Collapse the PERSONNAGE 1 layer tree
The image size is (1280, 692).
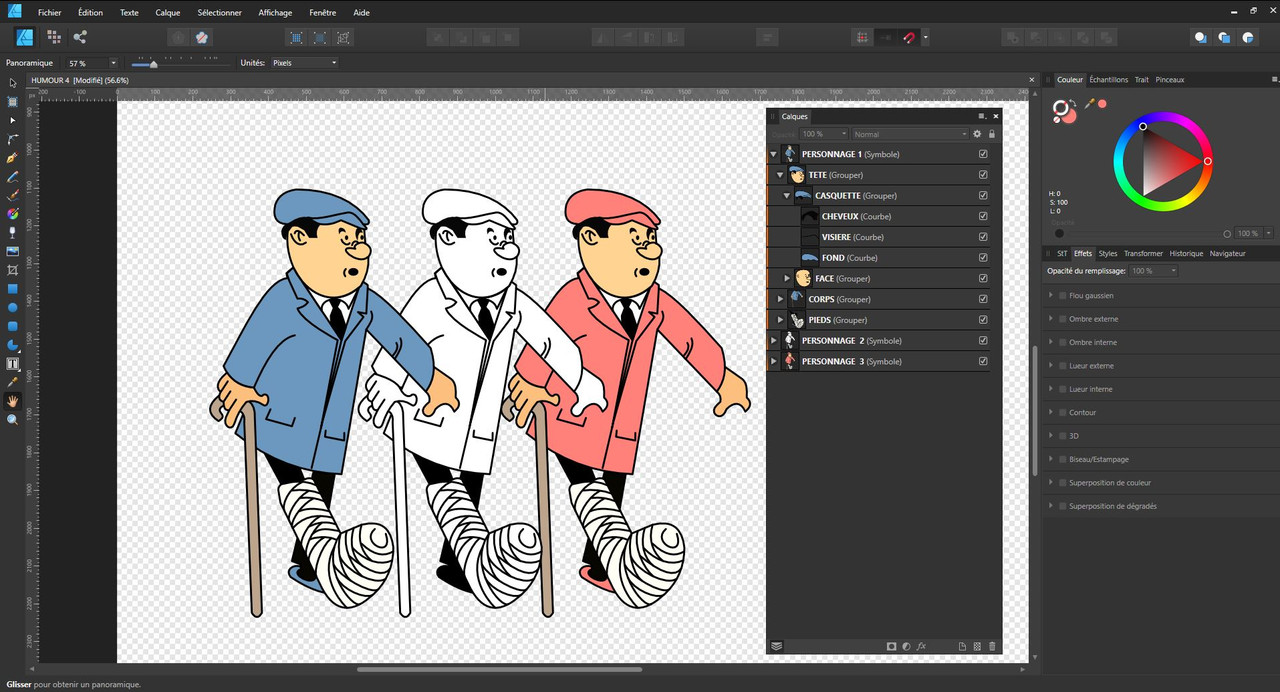coord(774,154)
